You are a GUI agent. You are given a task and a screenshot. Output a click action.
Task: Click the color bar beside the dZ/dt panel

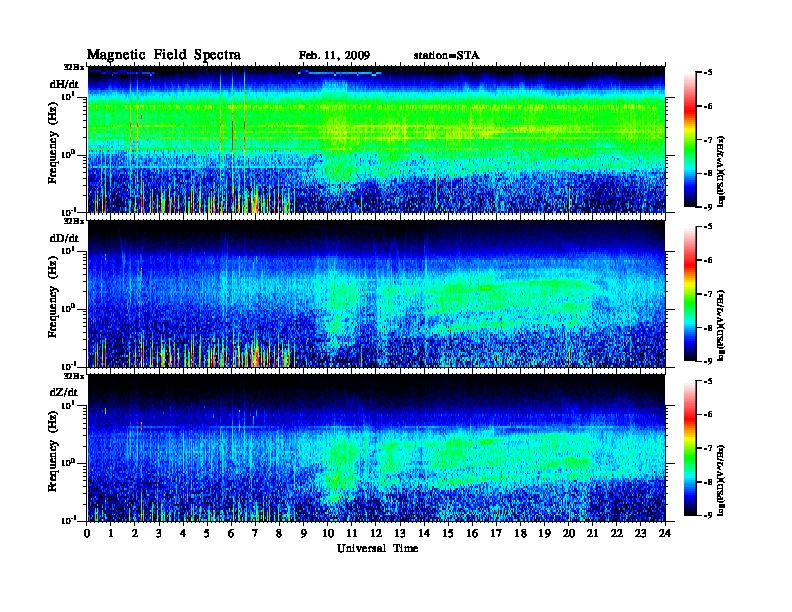pyautogui.click(x=690, y=448)
